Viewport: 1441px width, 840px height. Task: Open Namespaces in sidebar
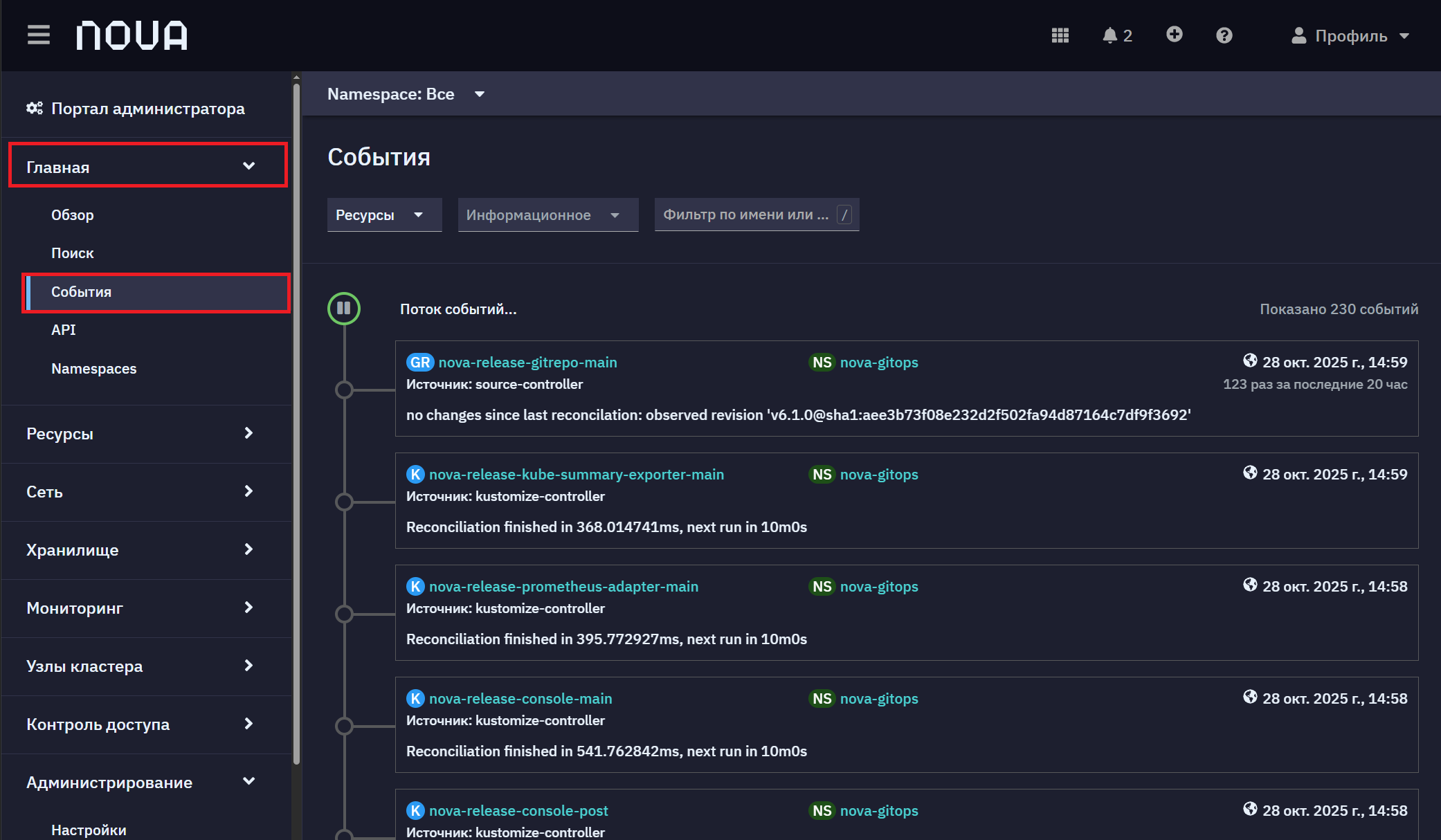pyautogui.click(x=94, y=369)
